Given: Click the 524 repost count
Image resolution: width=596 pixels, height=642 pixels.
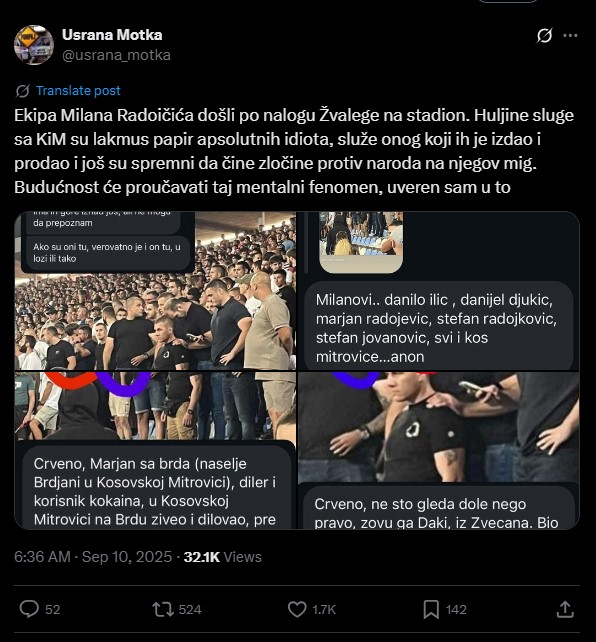Looking at the screenshot, I should [190, 610].
